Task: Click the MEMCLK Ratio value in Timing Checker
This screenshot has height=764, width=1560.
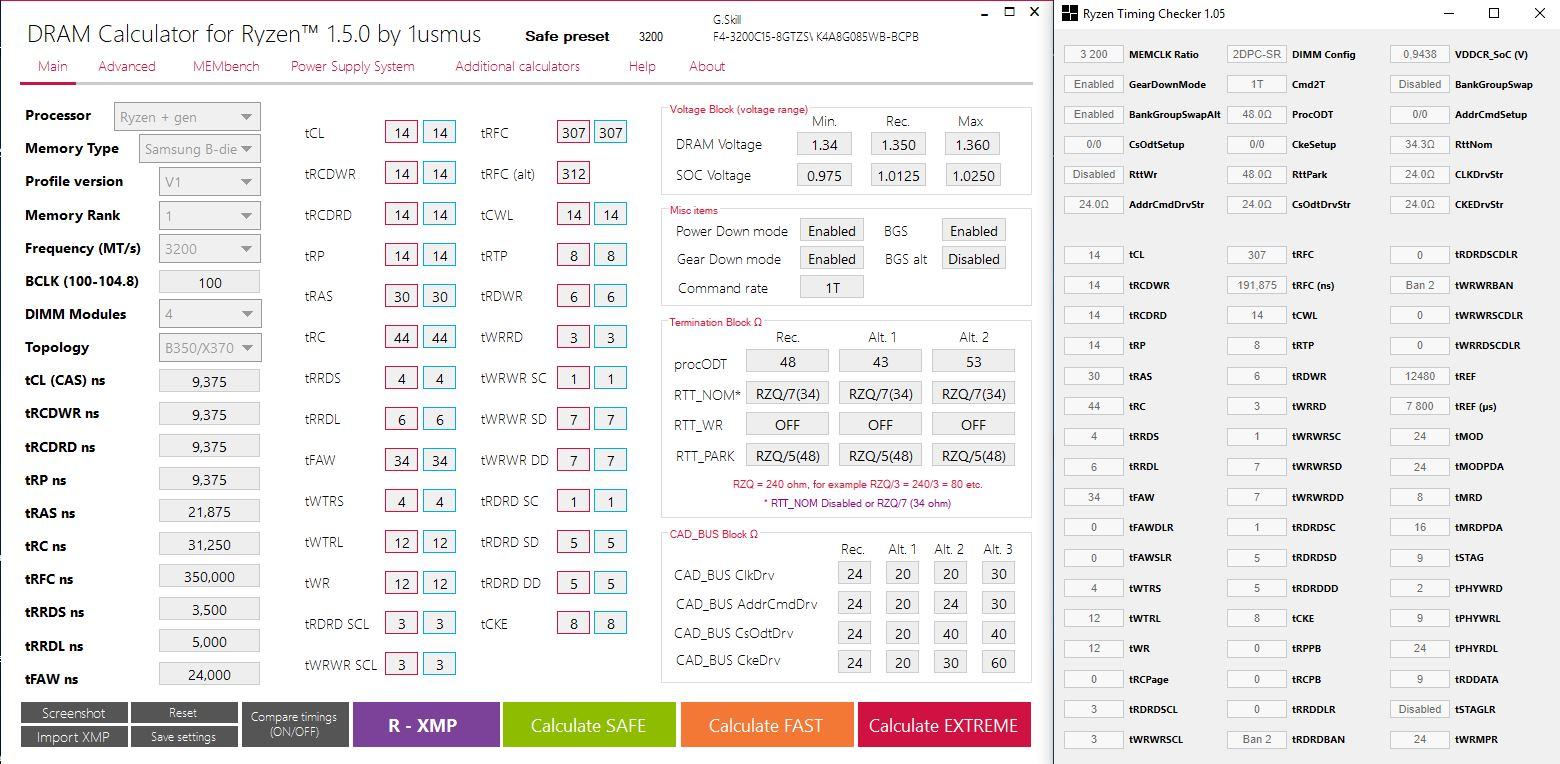Action: 1094,54
